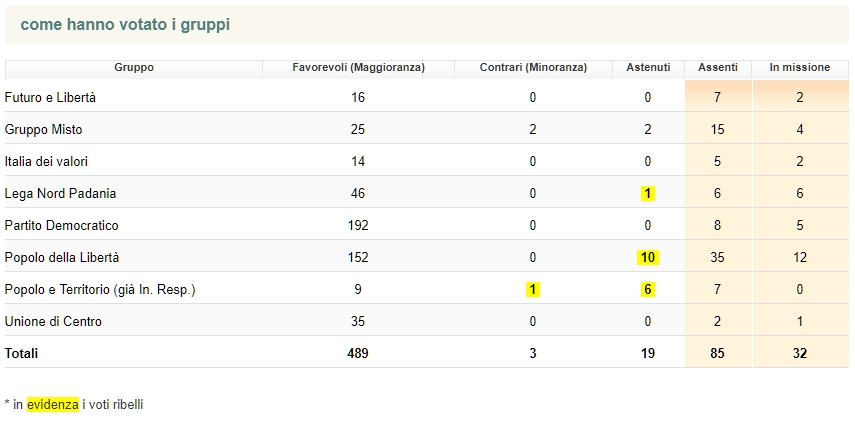Click 1 in missione for Unione di Centro
Viewport: 855px width, 421px height.
click(x=800, y=322)
